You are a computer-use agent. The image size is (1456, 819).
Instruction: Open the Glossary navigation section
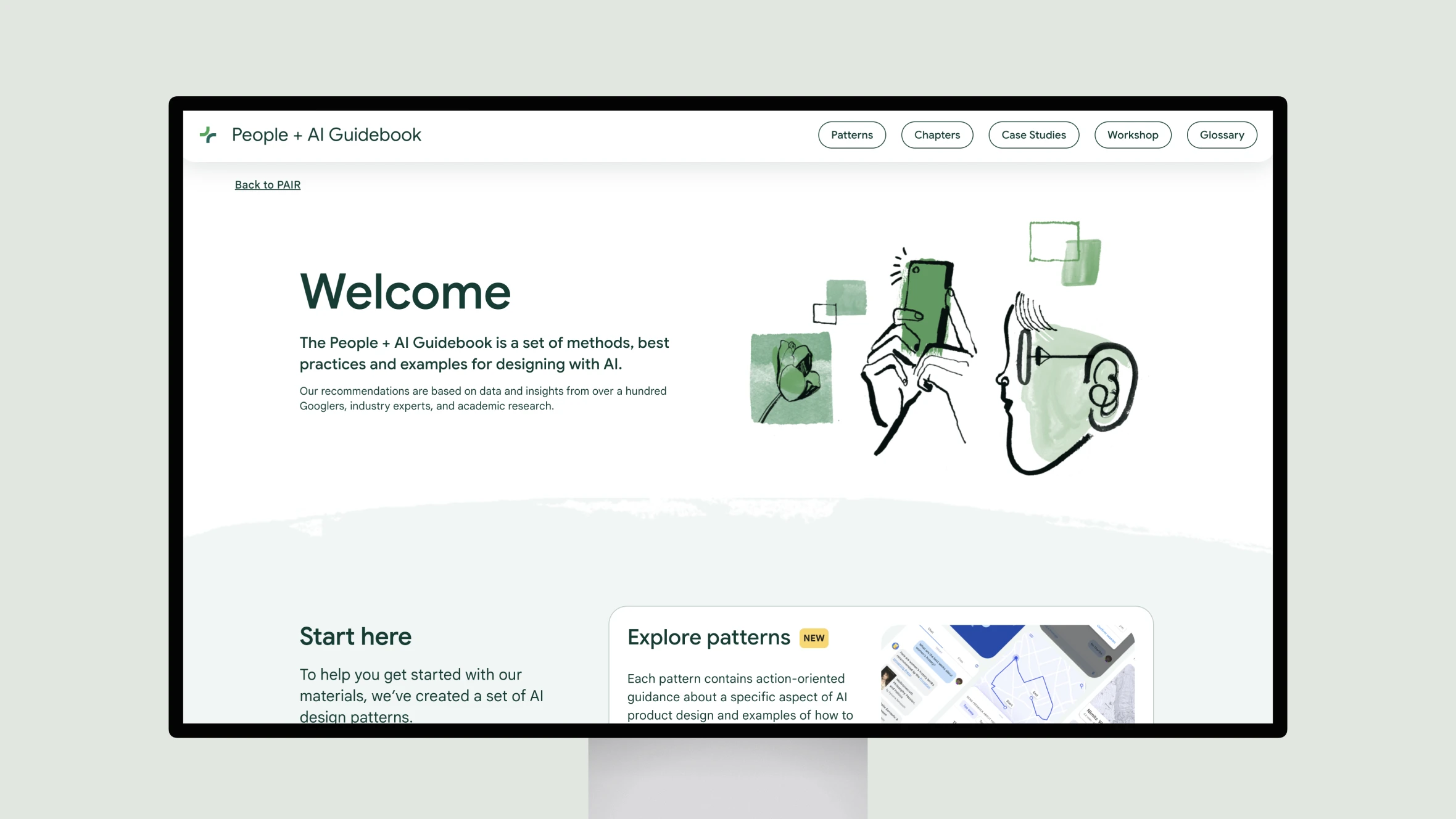[1222, 135]
